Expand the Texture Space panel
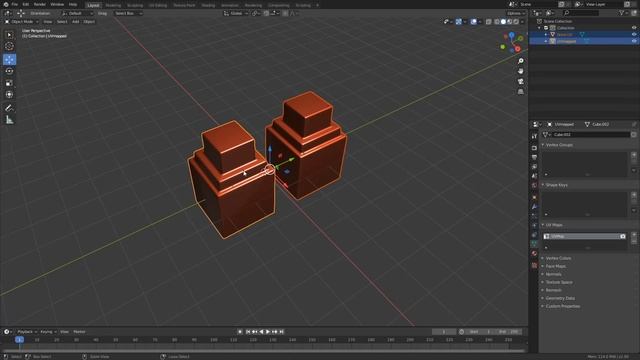This screenshot has width=640, height=360. tap(558, 282)
